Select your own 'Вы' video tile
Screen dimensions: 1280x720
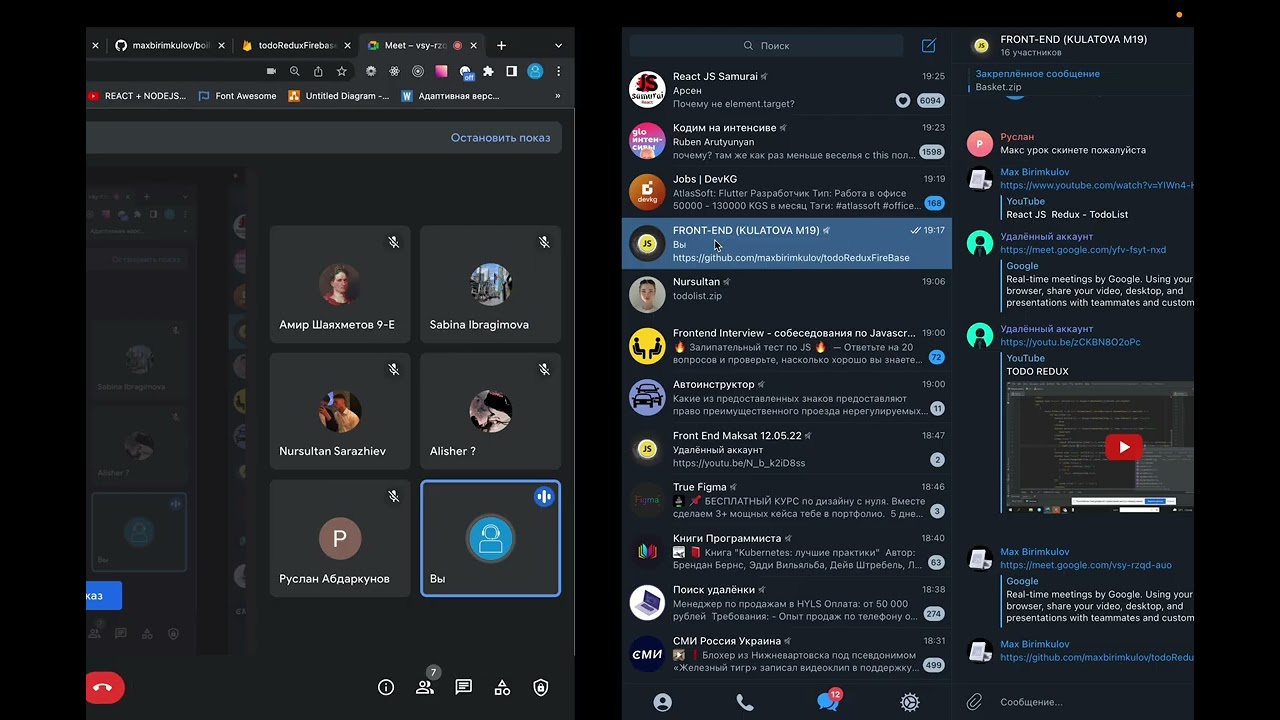point(490,538)
